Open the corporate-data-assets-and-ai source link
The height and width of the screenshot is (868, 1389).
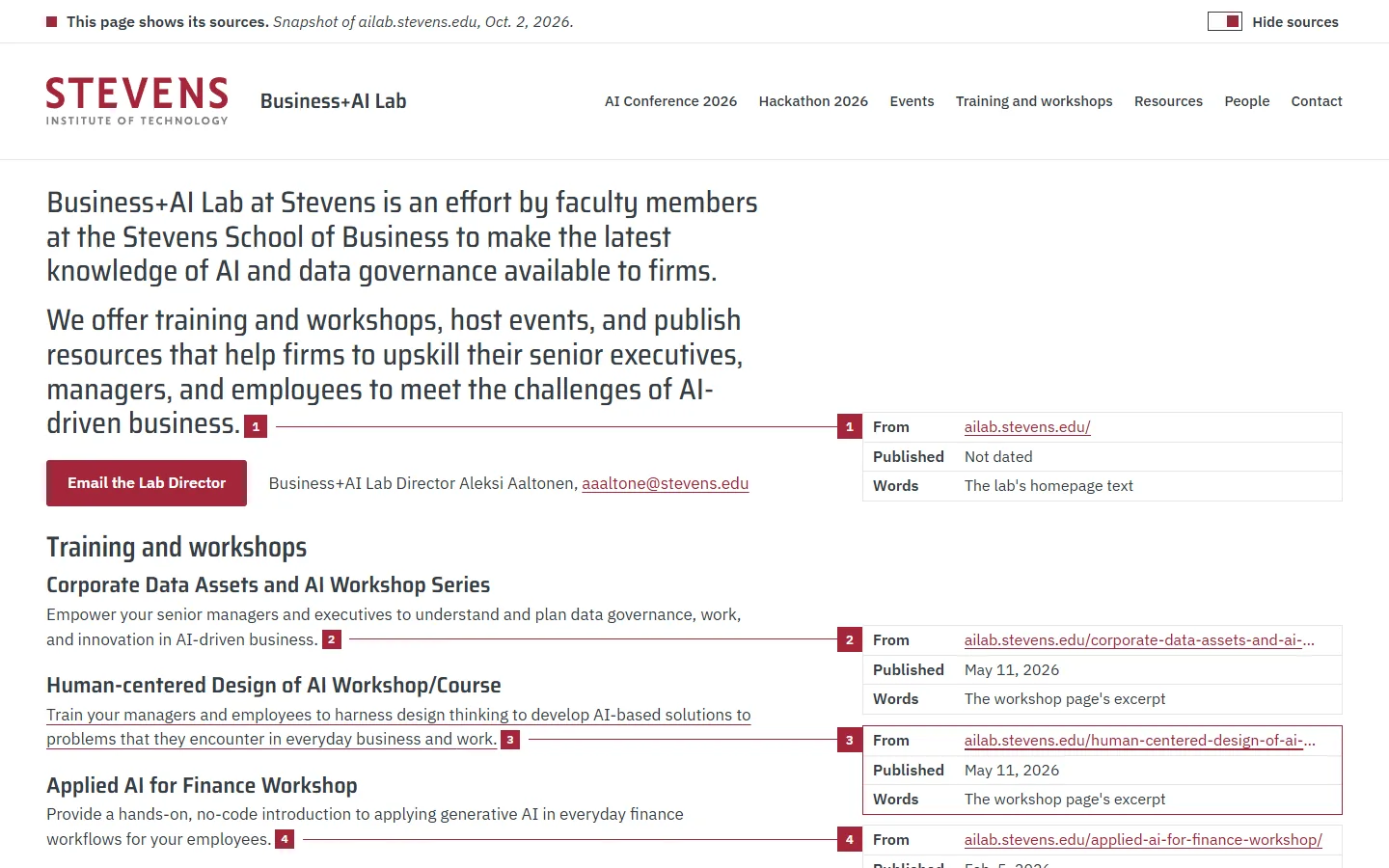pos(1139,640)
